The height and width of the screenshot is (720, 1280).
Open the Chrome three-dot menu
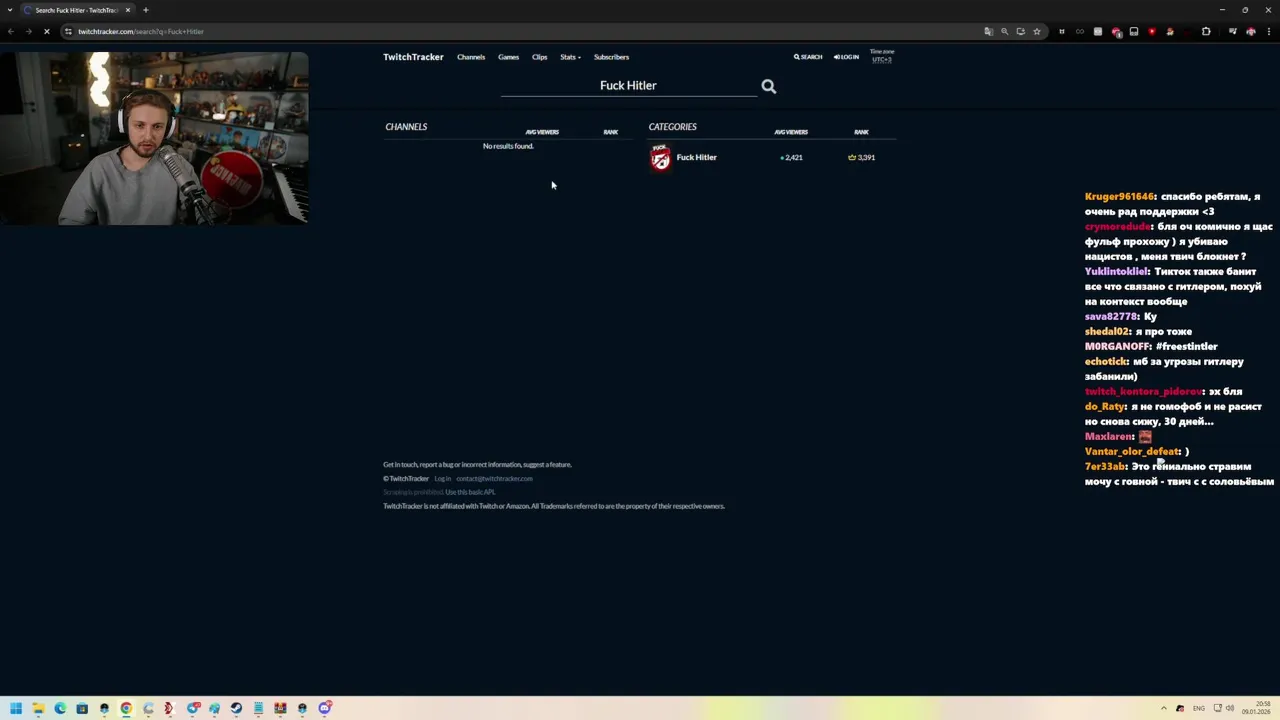(1269, 31)
